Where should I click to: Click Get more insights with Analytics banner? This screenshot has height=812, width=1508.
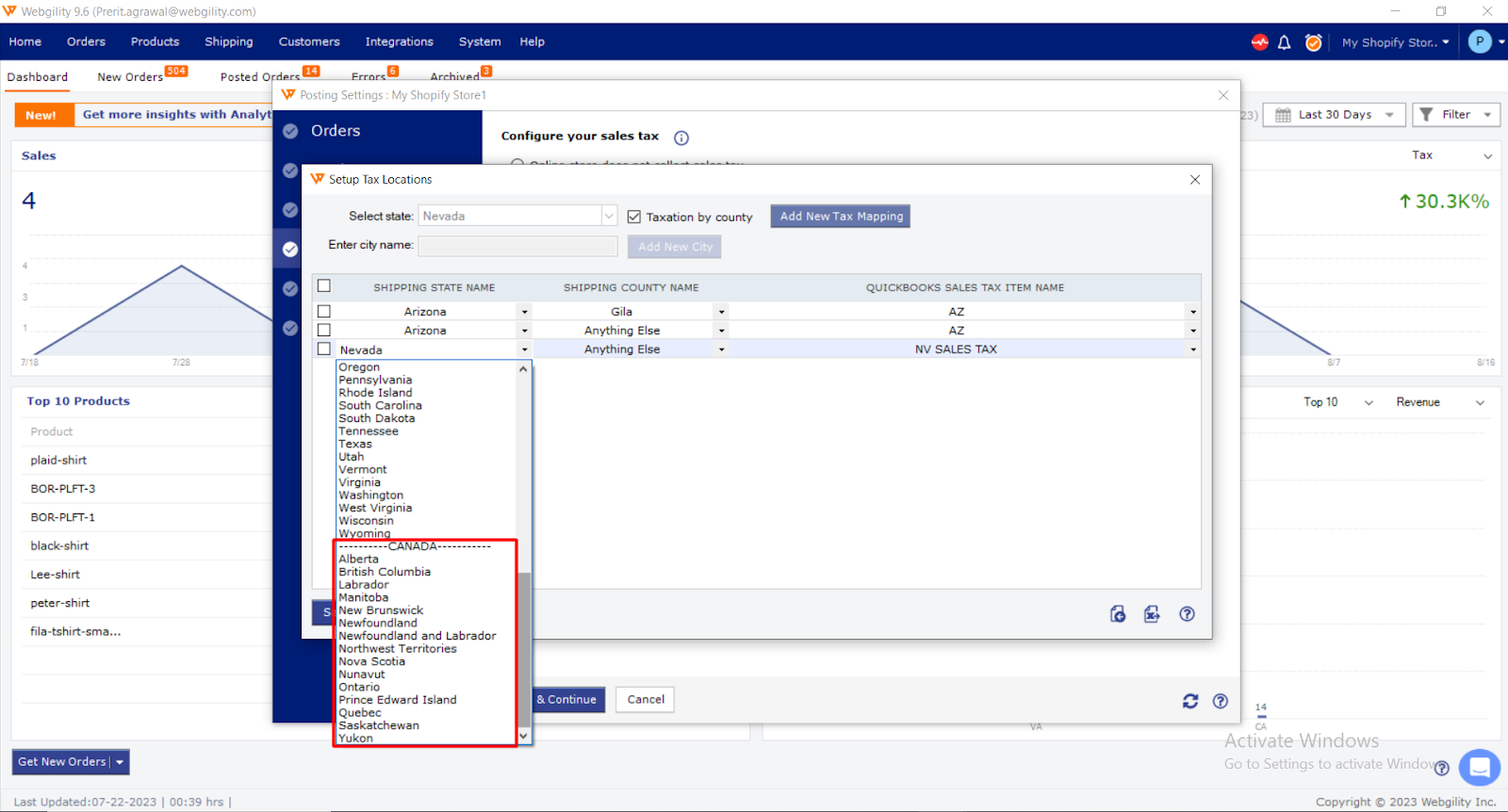point(176,115)
